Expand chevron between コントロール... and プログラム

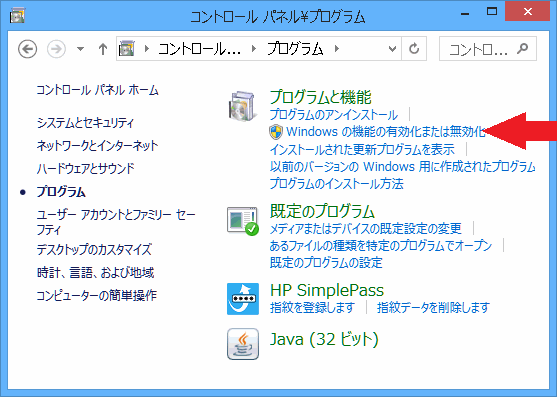point(254,49)
